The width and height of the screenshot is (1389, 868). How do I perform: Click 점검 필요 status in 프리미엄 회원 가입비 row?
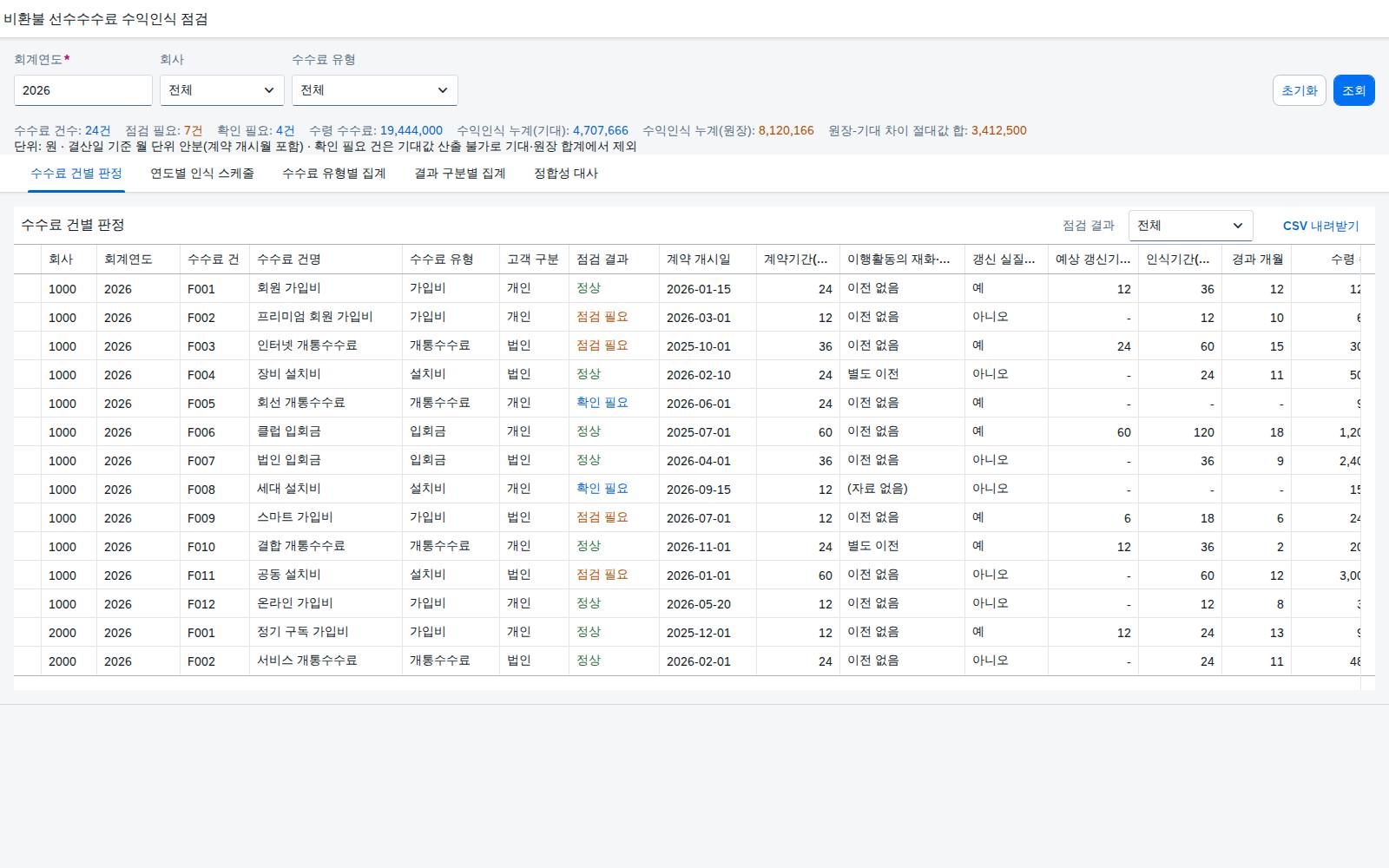(602, 317)
